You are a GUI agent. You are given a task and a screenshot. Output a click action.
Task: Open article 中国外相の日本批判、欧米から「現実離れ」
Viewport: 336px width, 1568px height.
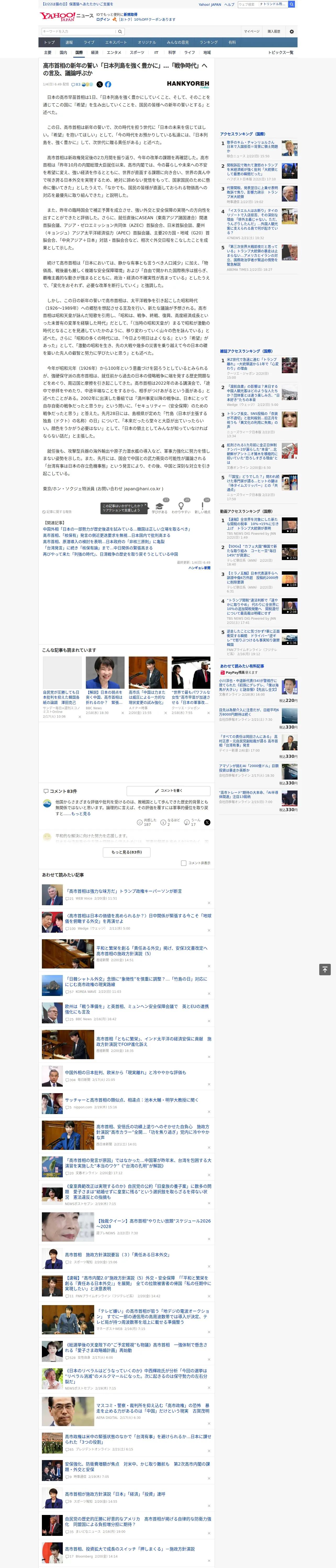126,1073
